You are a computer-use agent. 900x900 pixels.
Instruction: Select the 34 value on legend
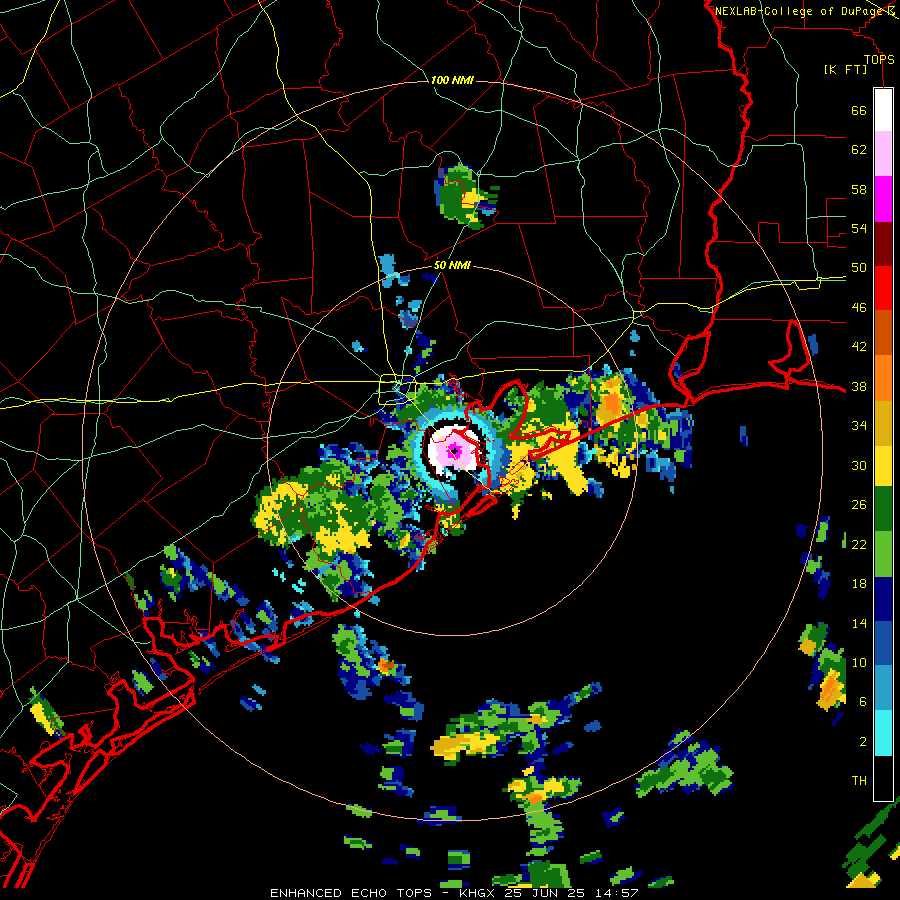[x=859, y=425]
